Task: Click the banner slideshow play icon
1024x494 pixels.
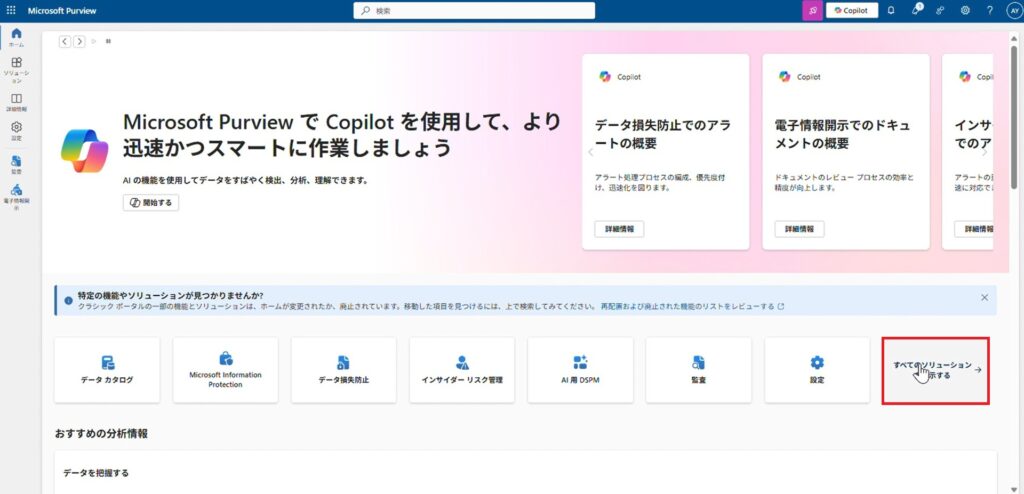Action: [x=94, y=41]
